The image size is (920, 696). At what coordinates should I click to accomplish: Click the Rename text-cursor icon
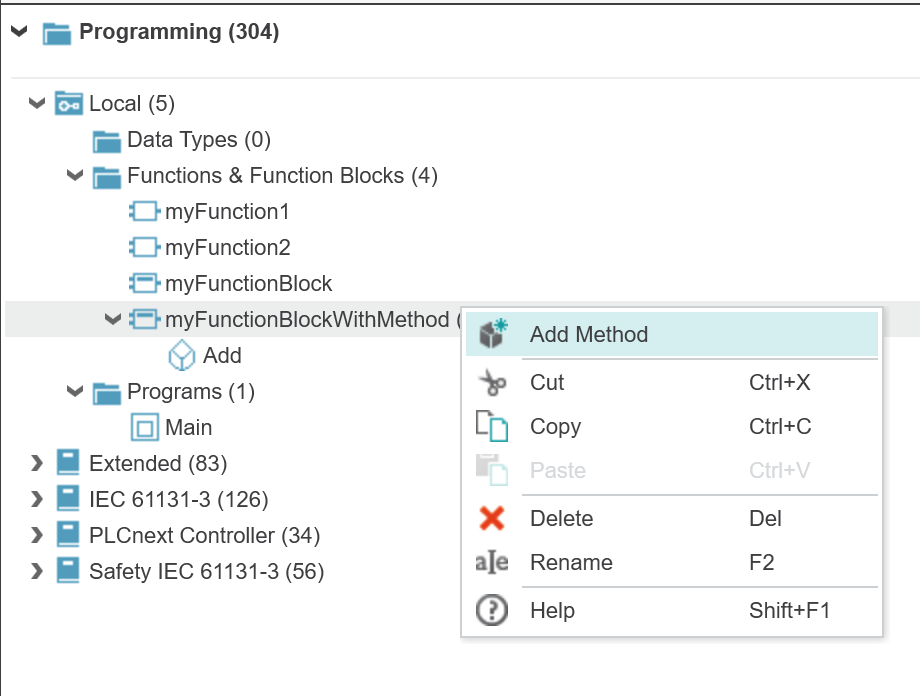[x=492, y=562]
